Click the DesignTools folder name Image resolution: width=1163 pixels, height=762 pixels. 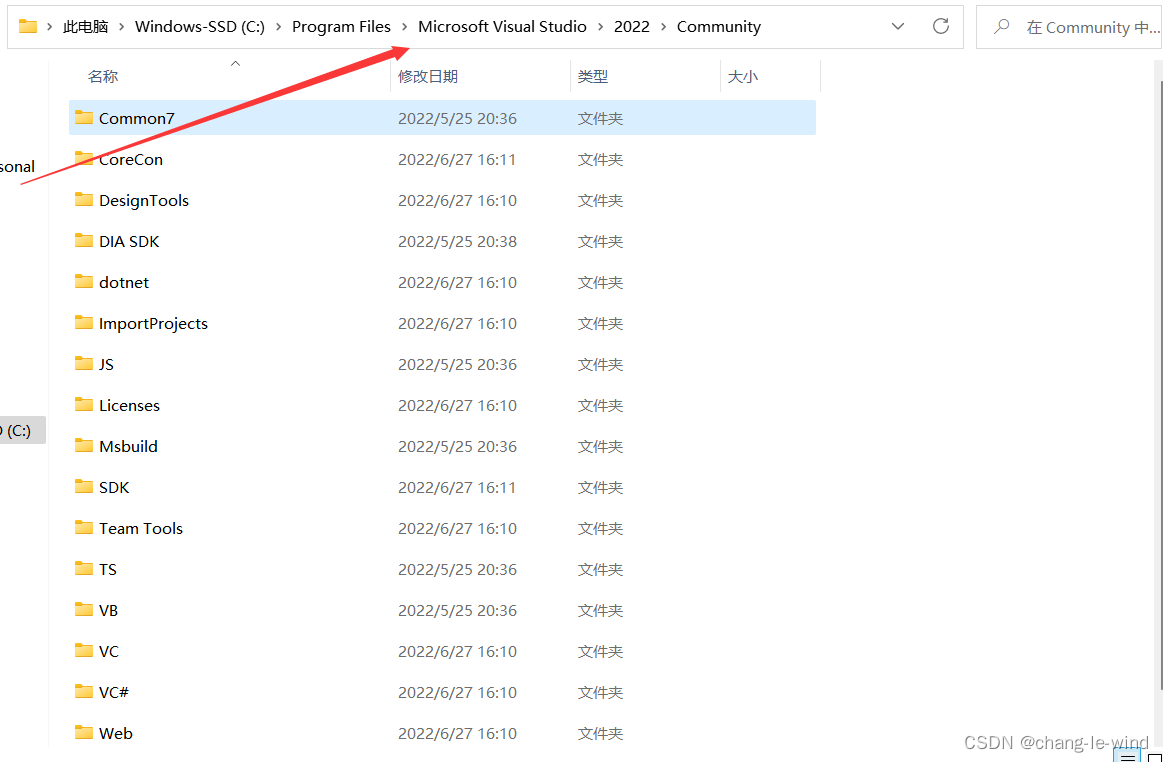pos(144,200)
